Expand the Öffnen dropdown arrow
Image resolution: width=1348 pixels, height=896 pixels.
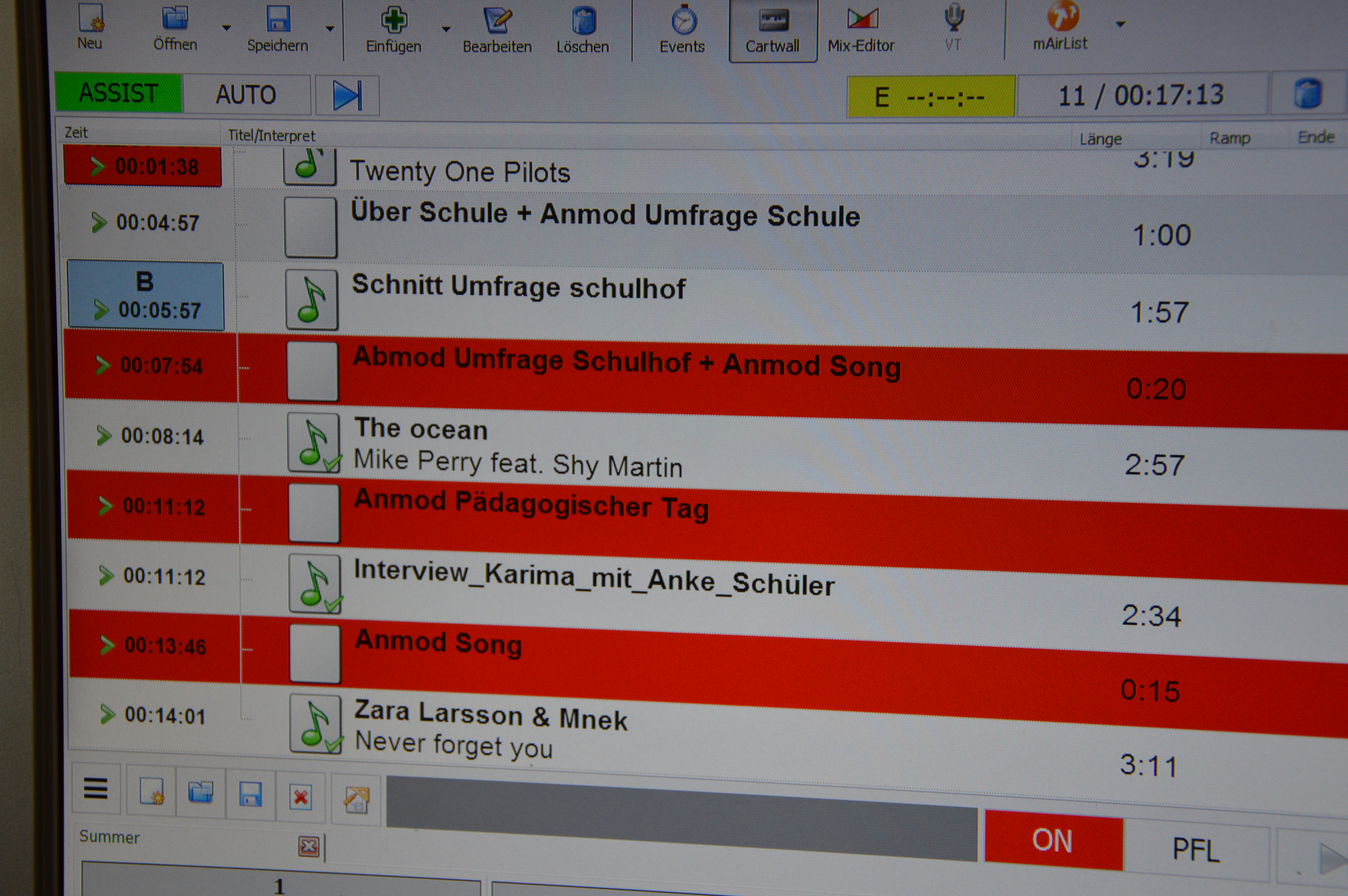pyautogui.click(x=226, y=27)
